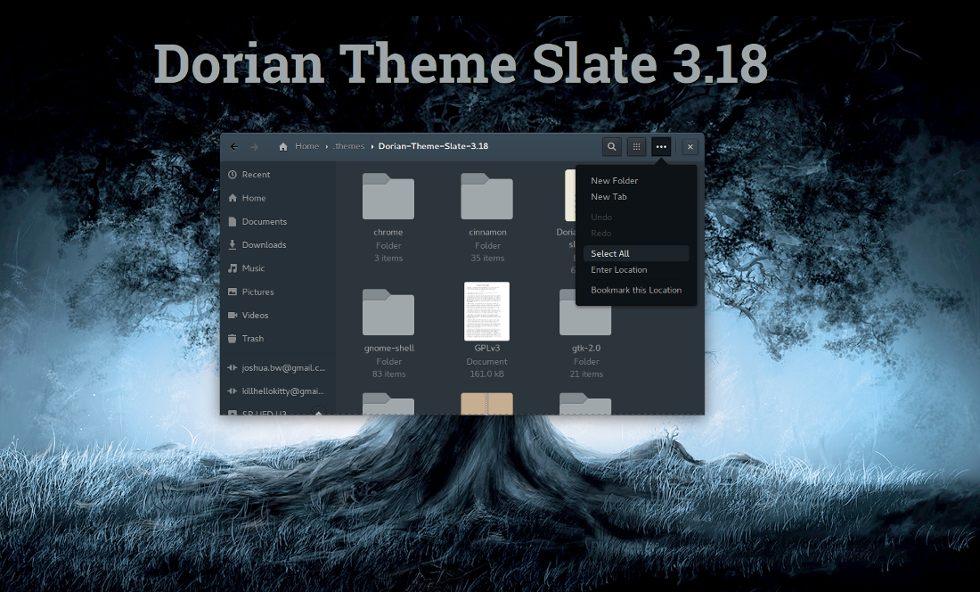
Task: Click the music note icon beside Music
Action: pos(232,268)
